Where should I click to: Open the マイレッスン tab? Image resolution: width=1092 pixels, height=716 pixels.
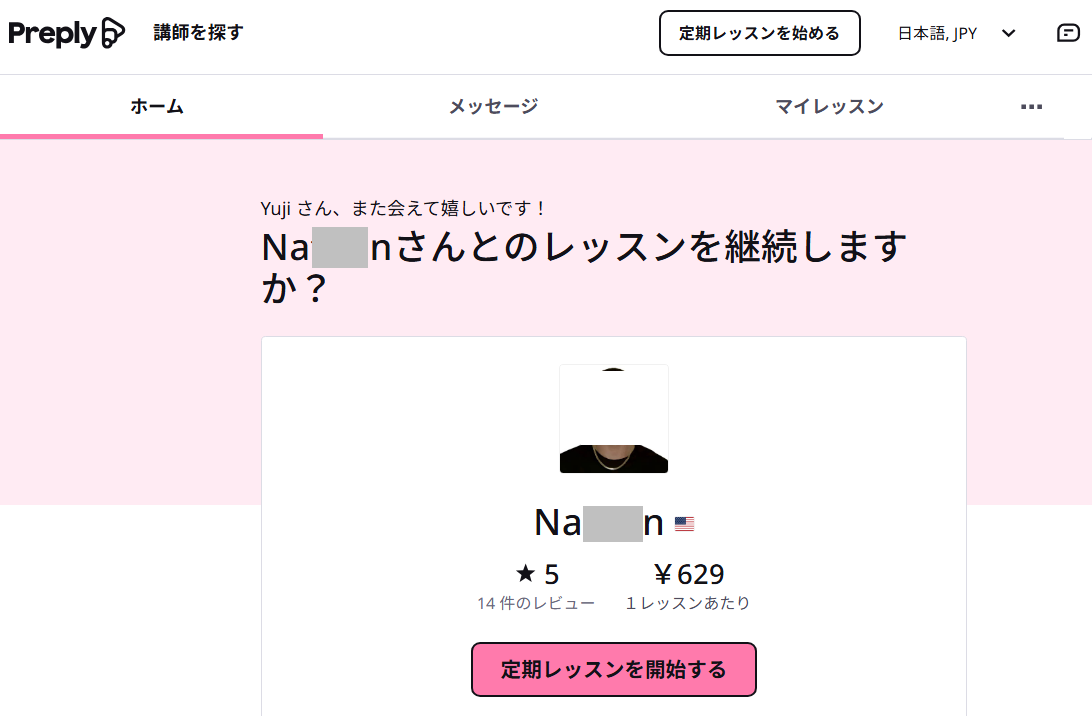pyautogui.click(x=829, y=106)
